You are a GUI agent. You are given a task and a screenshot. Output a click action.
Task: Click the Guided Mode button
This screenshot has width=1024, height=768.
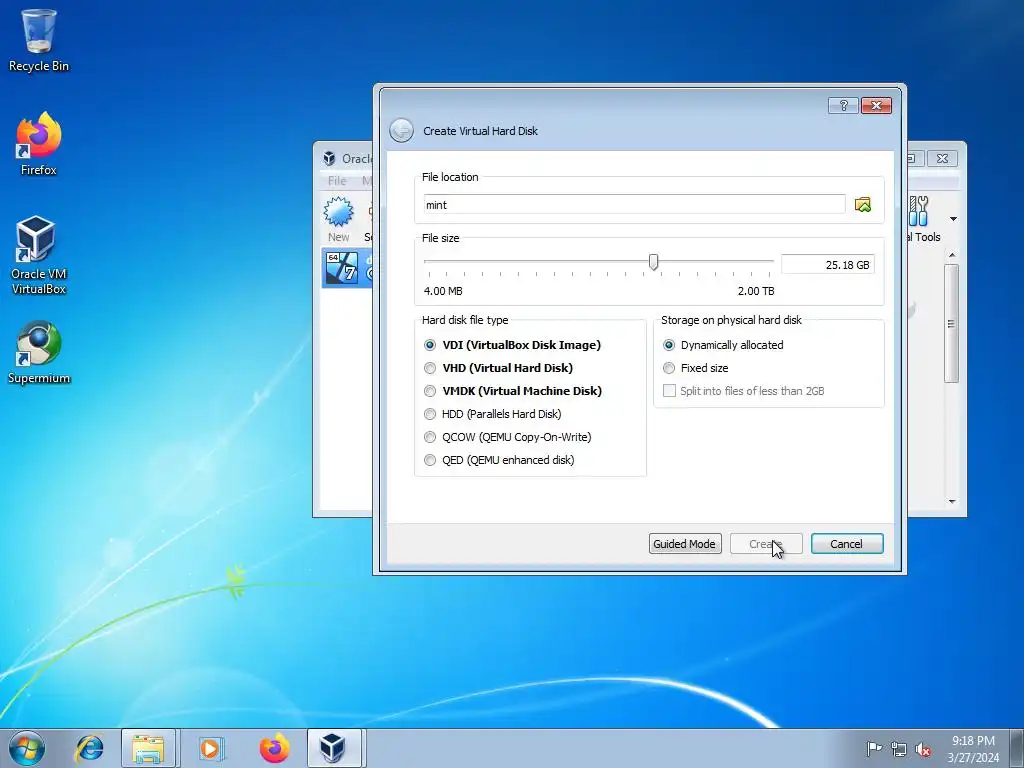tap(685, 544)
